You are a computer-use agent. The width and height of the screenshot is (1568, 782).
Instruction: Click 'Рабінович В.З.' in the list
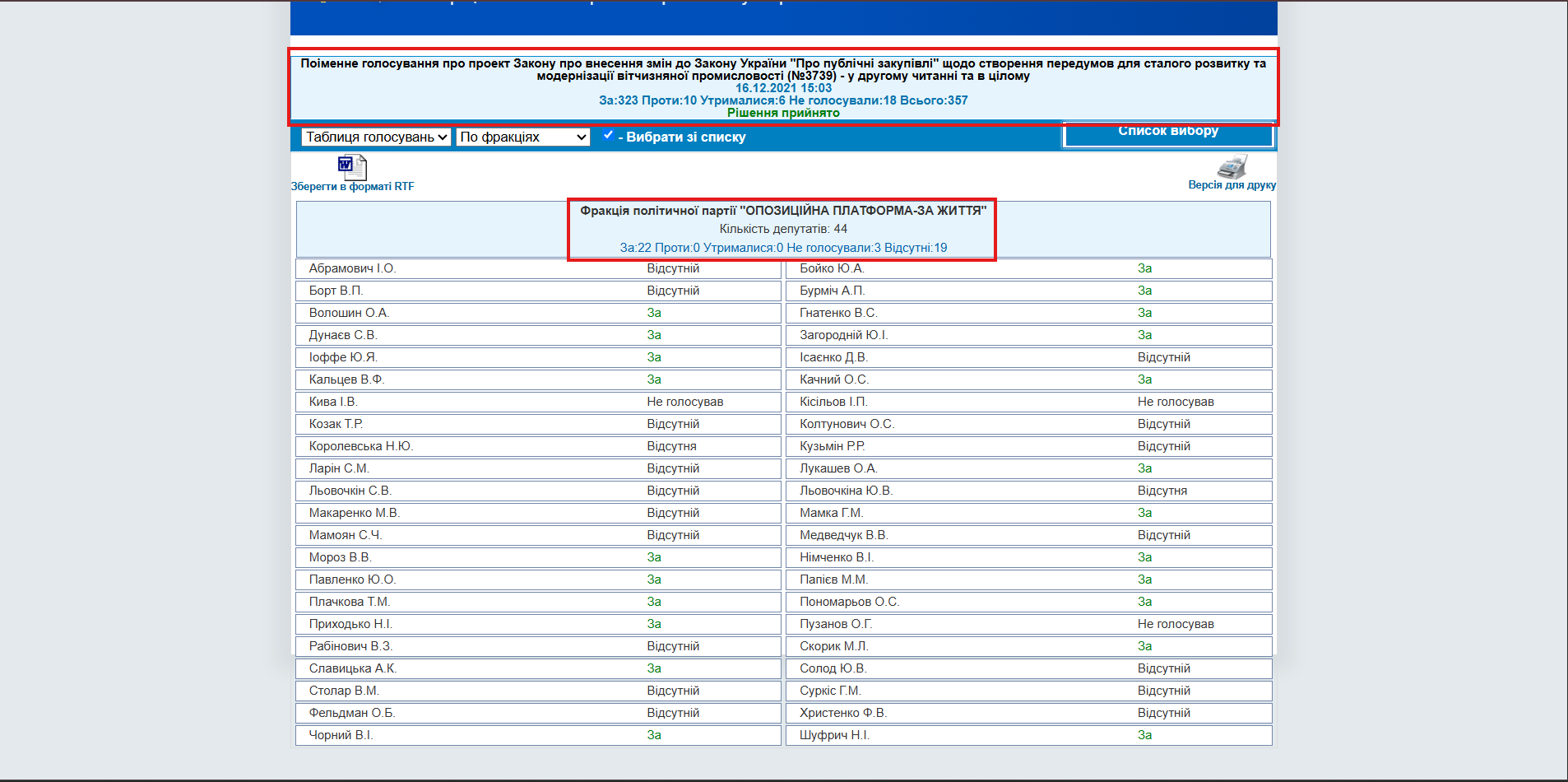tap(350, 646)
